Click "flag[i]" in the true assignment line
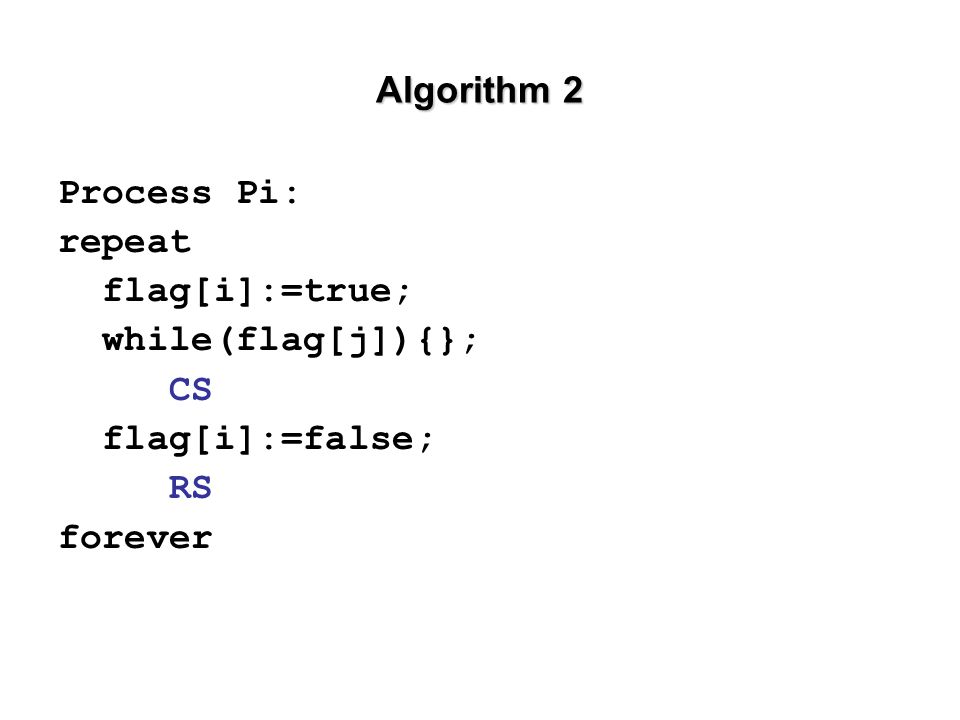 178,291
